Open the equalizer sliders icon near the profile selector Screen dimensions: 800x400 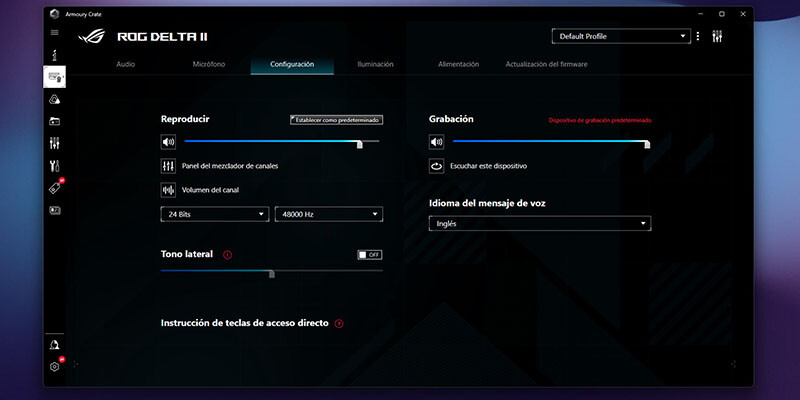pos(717,36)
